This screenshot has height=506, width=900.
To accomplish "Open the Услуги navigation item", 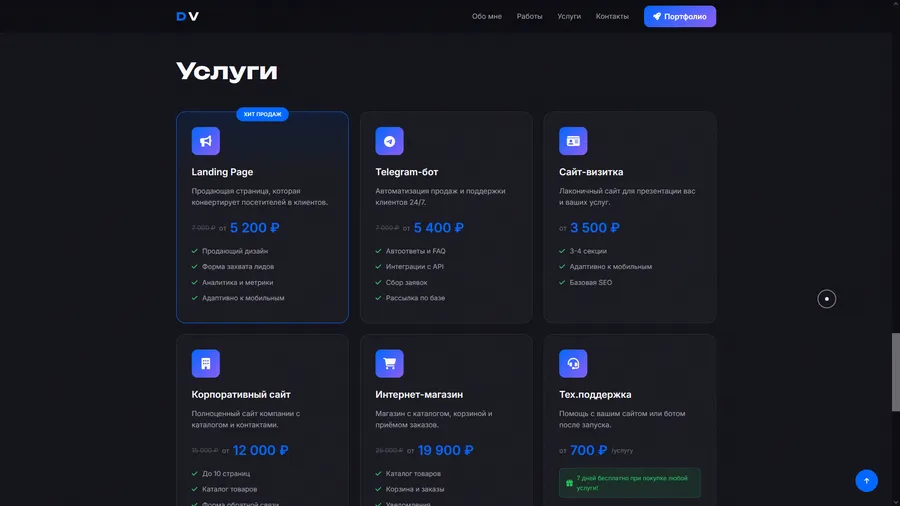I will (x=569, y=17).
